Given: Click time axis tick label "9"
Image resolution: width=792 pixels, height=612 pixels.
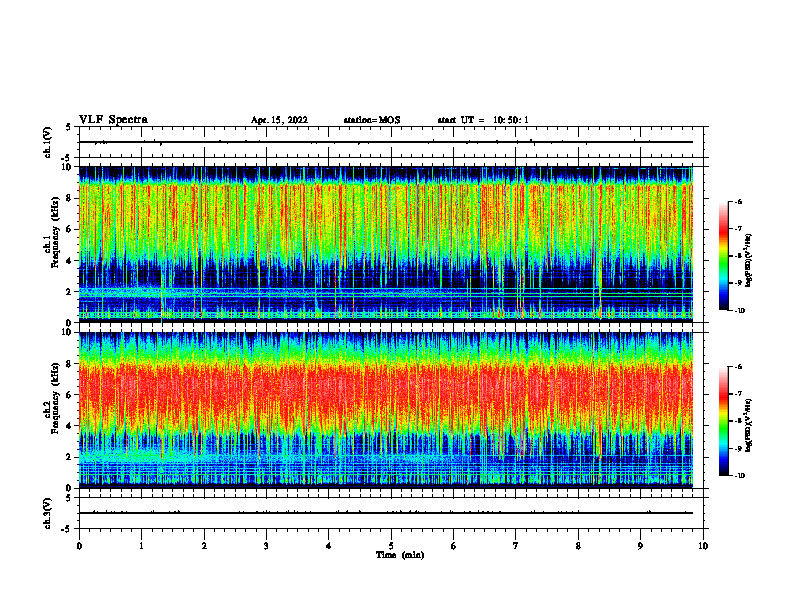Looking at the screenshot, I should pos(640,546).
